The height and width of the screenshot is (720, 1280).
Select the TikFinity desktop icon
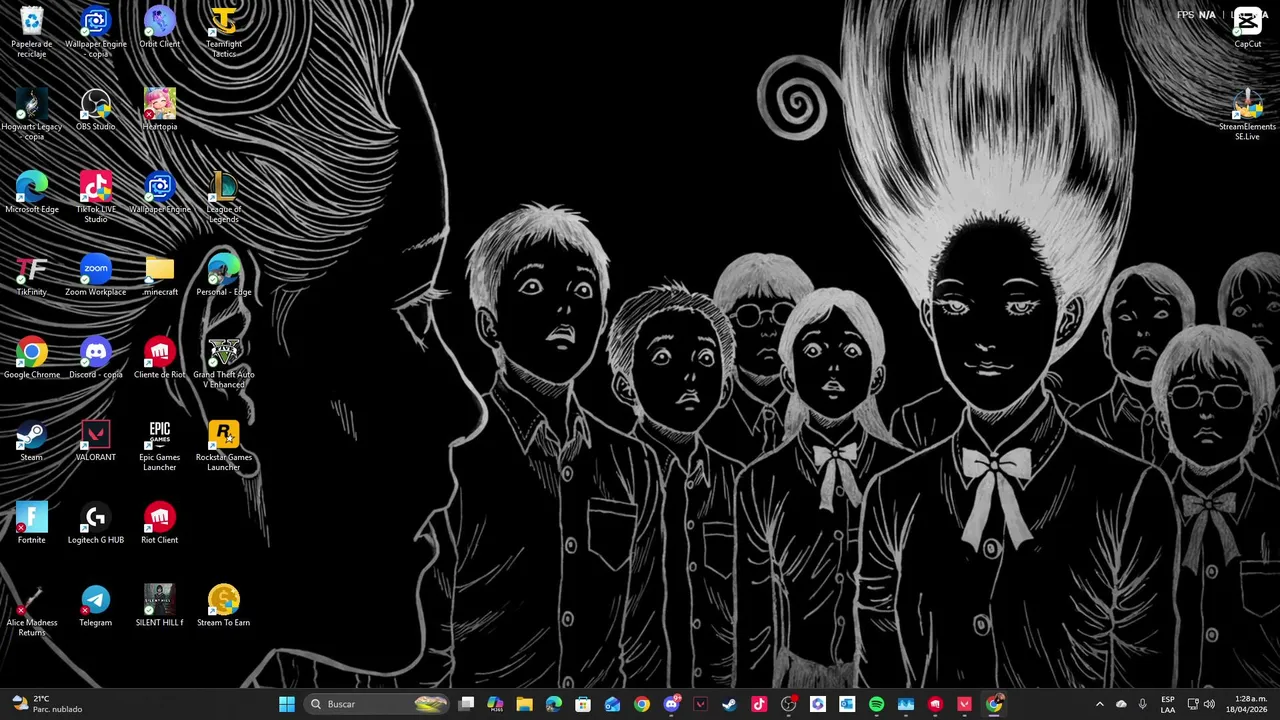point(32,276)
